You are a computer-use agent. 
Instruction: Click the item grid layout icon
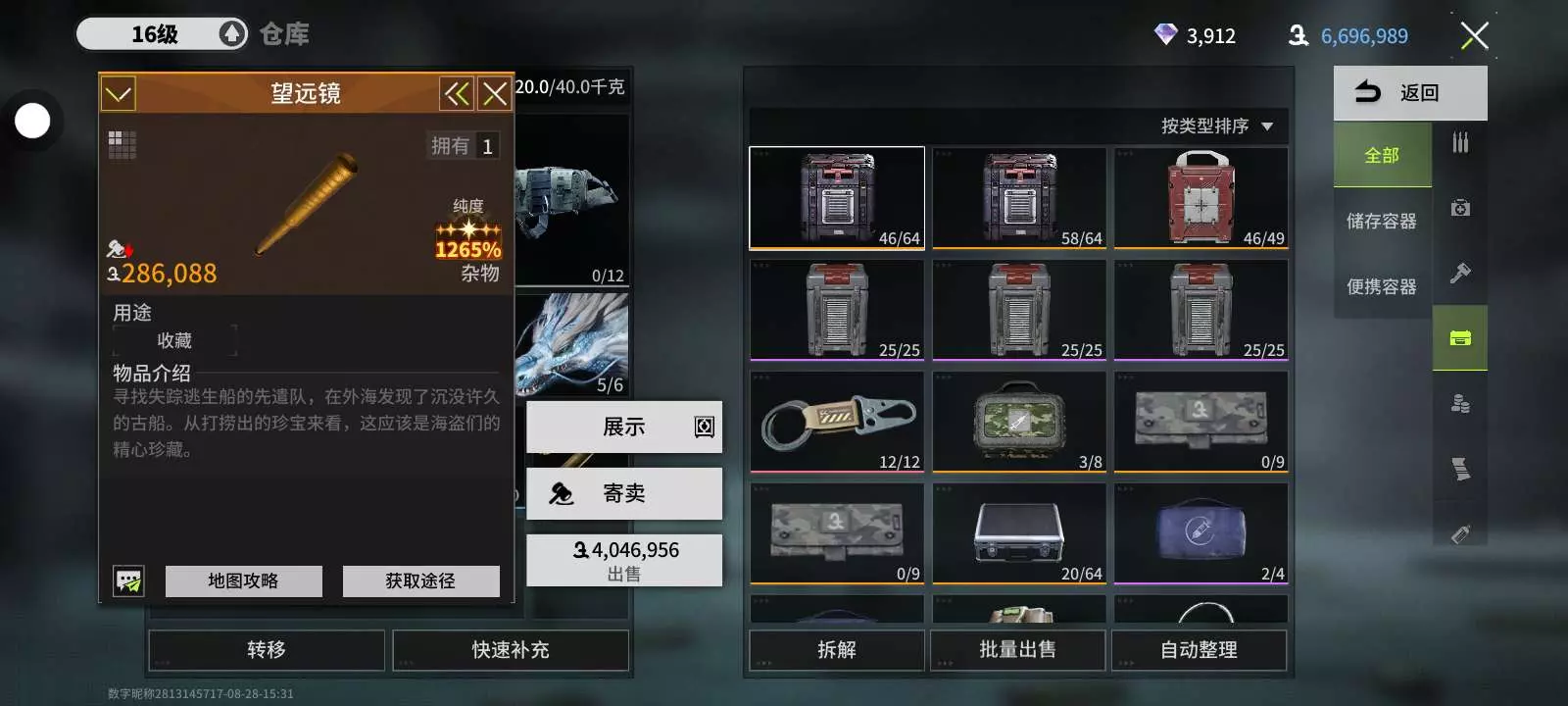(122, 145)
